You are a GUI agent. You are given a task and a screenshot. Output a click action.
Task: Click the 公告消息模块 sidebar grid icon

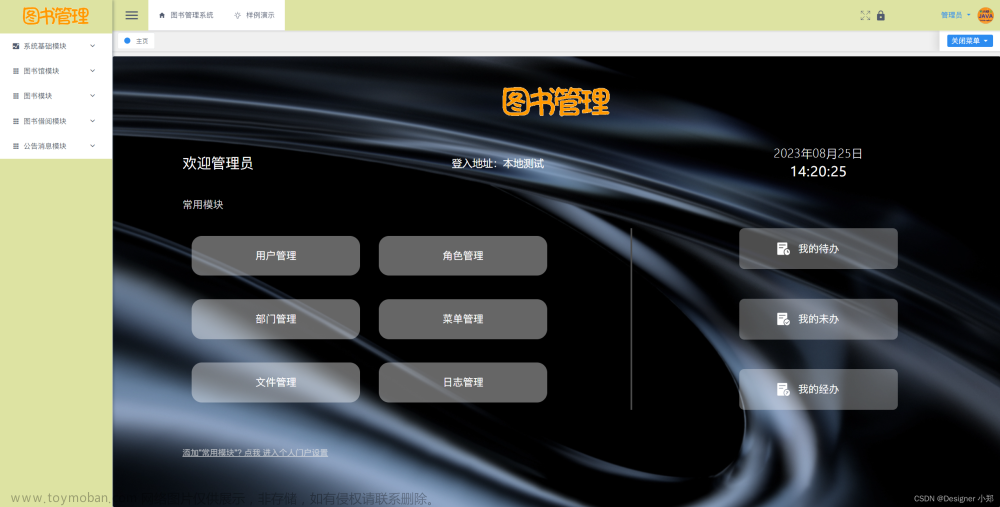pos(16,146)
